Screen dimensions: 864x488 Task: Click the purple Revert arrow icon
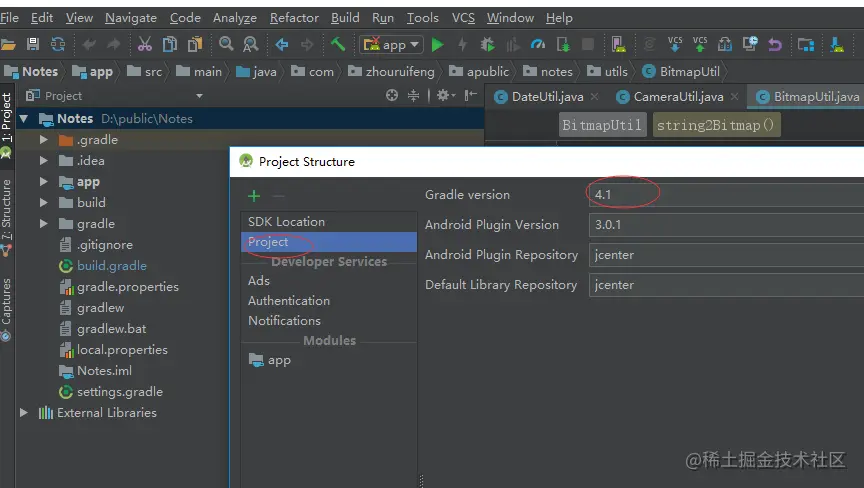pyautogui.click(x=775, y=44)
